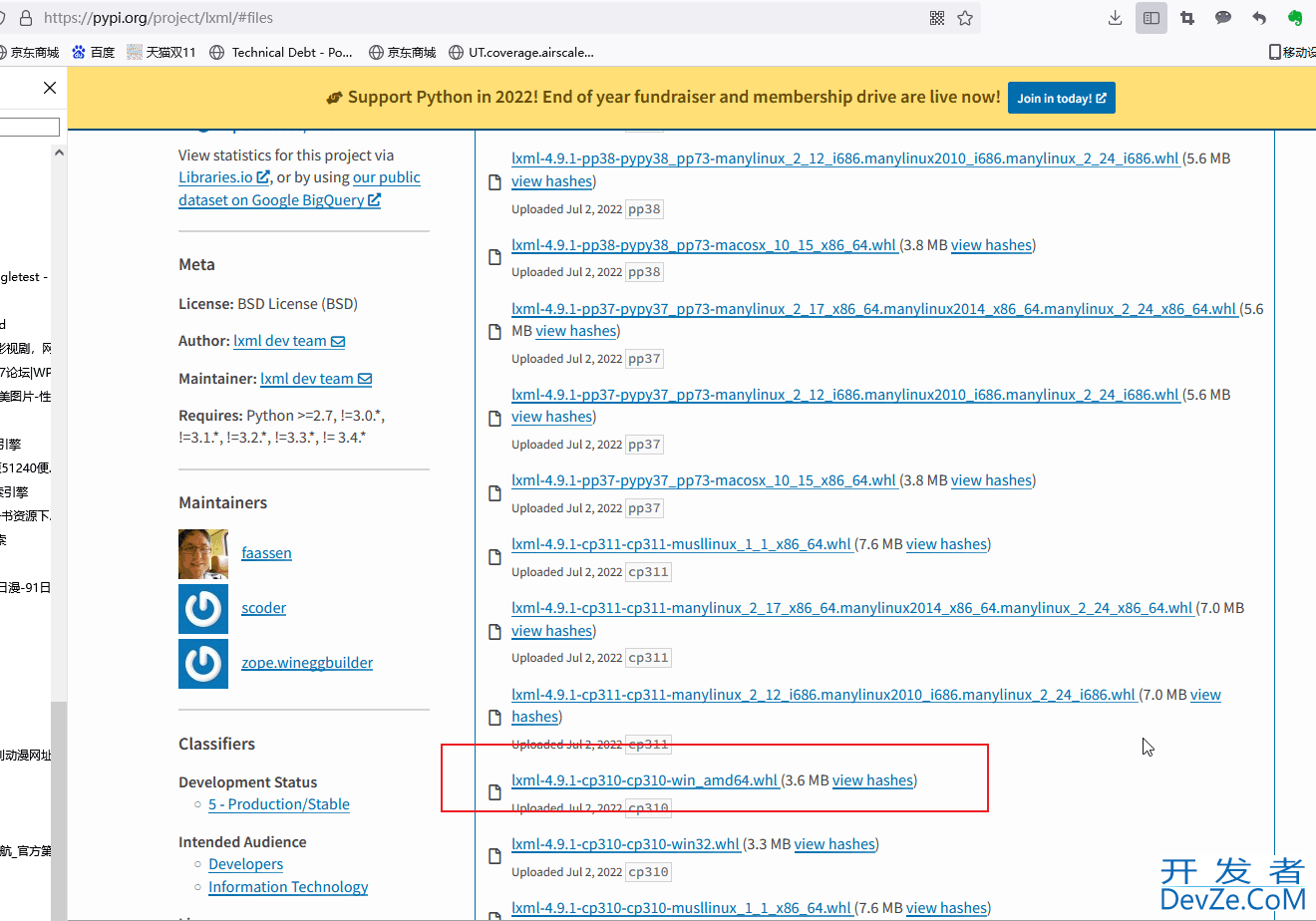View hashes for pp38 macosx wheel
1316x921 pixels.
tap(992, 245)
